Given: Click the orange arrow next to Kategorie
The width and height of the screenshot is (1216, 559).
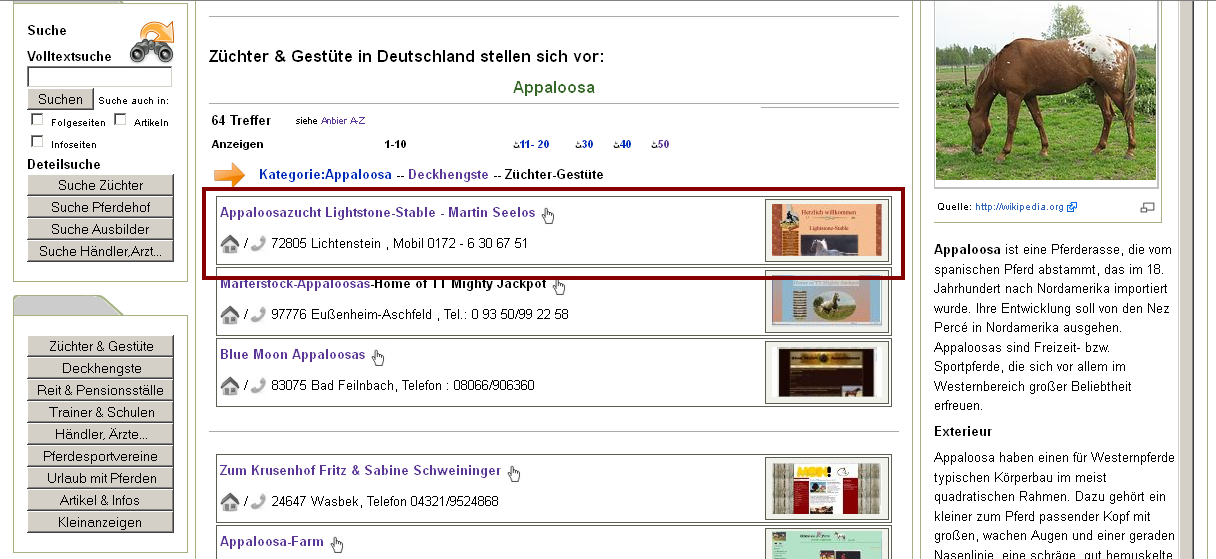Looking at the screenshot, I should coord(230,175).
